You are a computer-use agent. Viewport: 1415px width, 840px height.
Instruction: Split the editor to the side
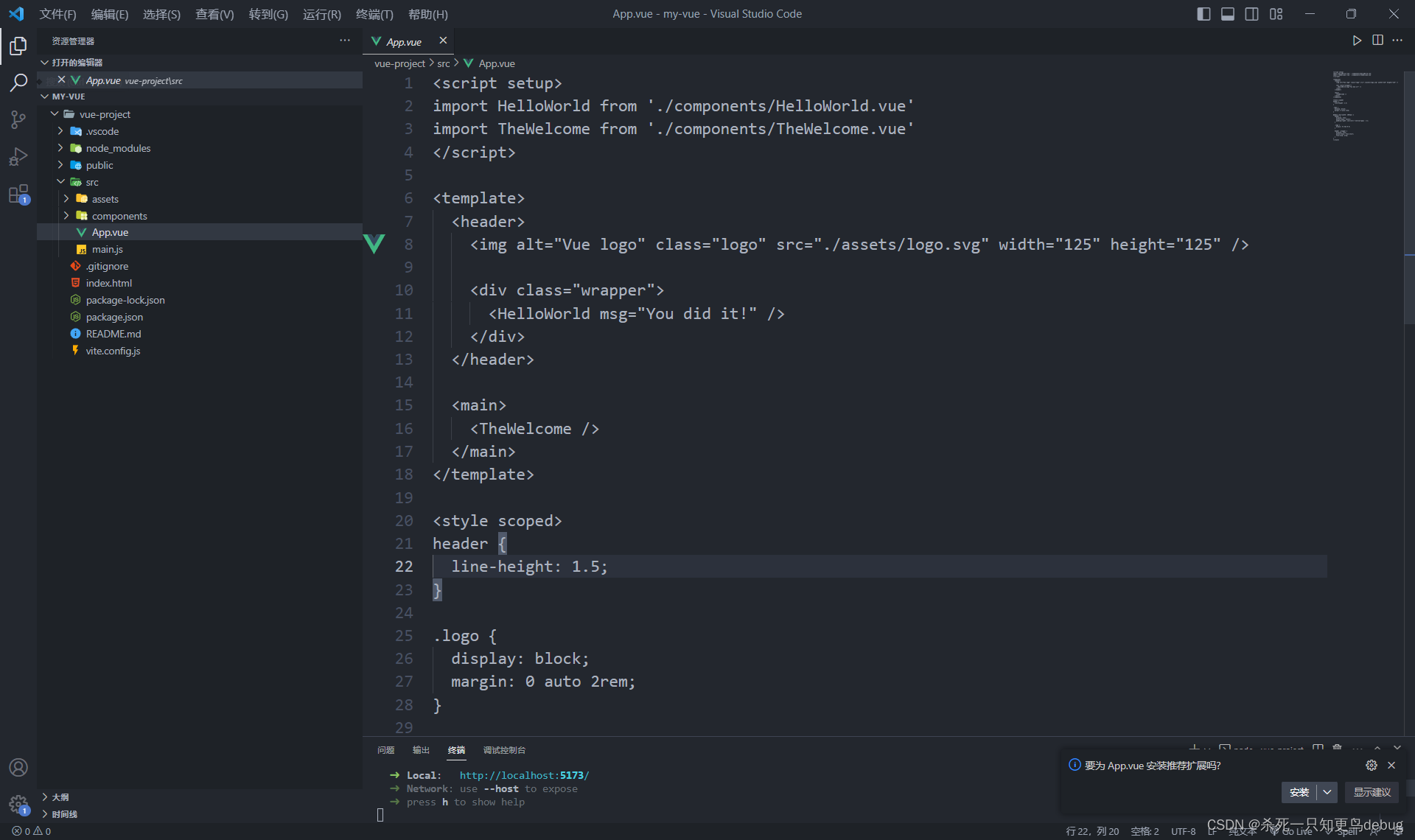click(x=1378, y=41)
